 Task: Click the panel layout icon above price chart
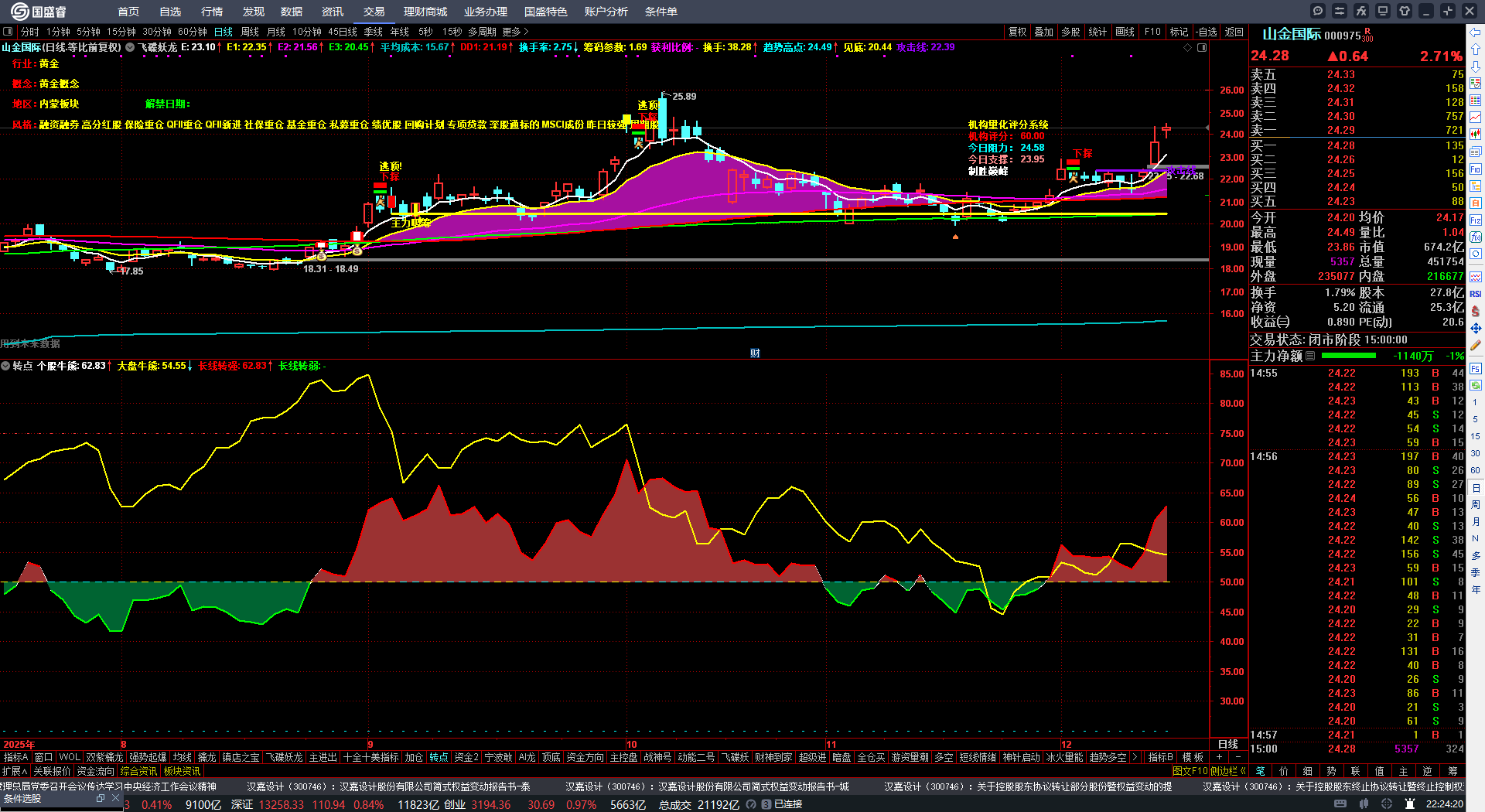click(x=1202, y=48)
